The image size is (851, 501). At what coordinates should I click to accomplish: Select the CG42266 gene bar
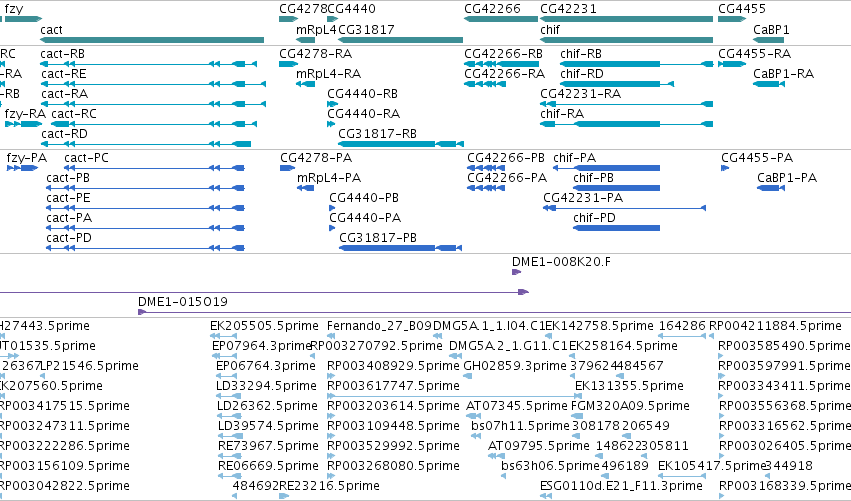(501, 19)
